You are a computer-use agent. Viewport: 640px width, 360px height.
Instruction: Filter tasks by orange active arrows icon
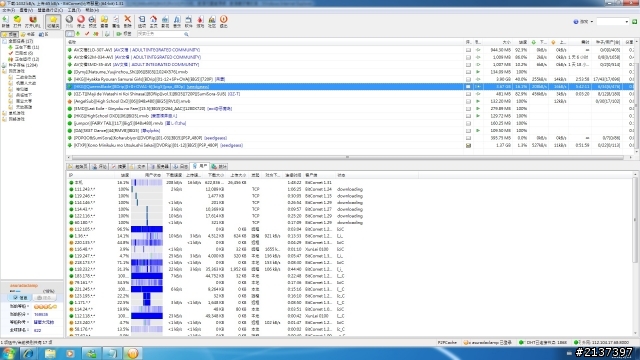pos(96,34)
